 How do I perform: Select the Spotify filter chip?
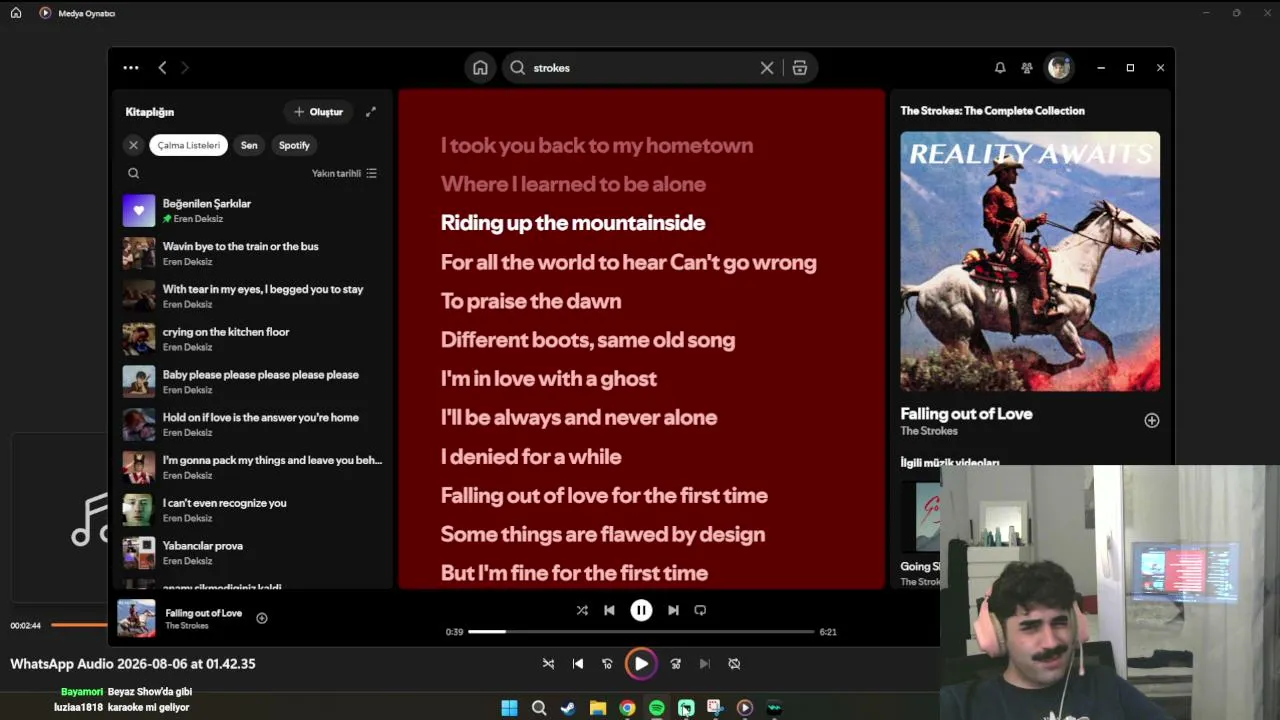(x=294, y=145)
